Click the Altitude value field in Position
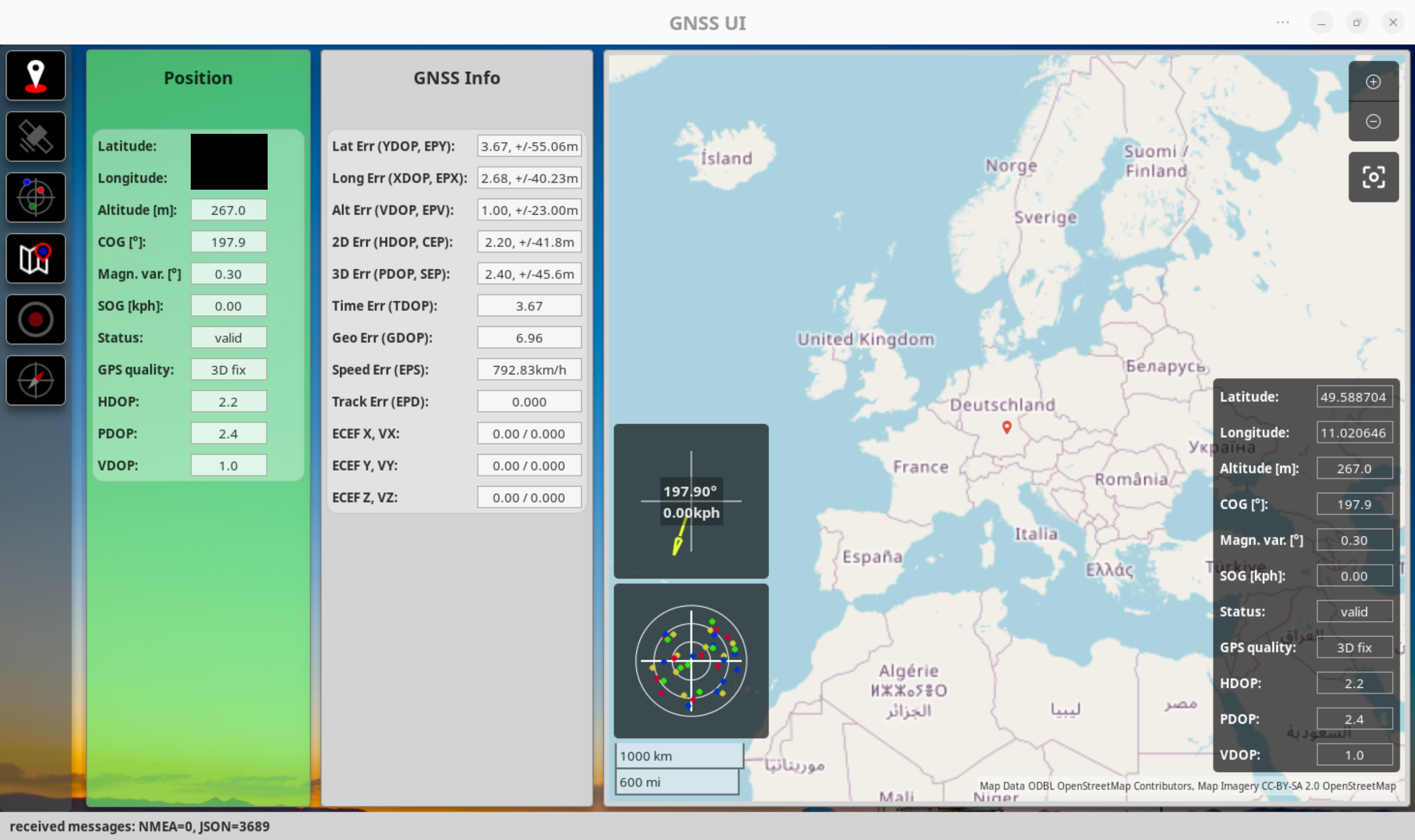Screen dimensions: 1415x840 (x=228, y=210)
